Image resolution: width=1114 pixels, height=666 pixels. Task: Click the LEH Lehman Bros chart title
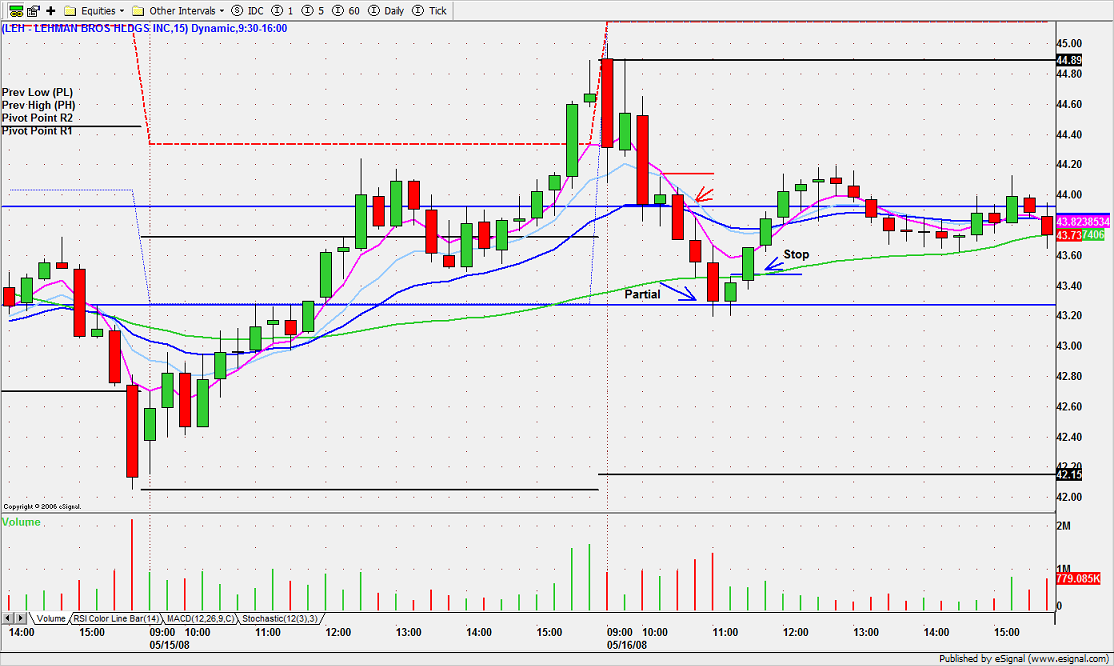click(144, 28)
